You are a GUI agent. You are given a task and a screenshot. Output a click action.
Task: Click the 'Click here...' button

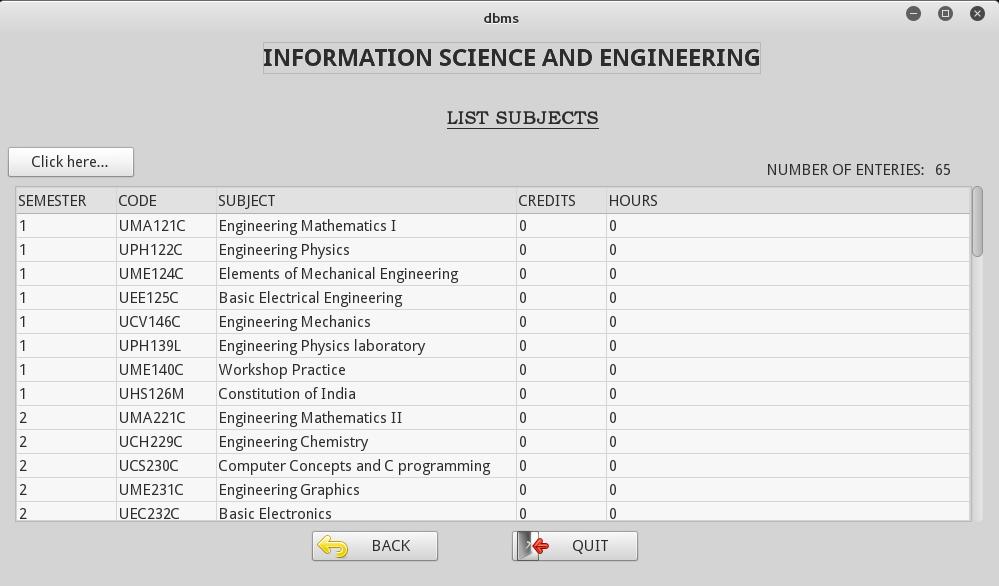click(x=71, y=162)
